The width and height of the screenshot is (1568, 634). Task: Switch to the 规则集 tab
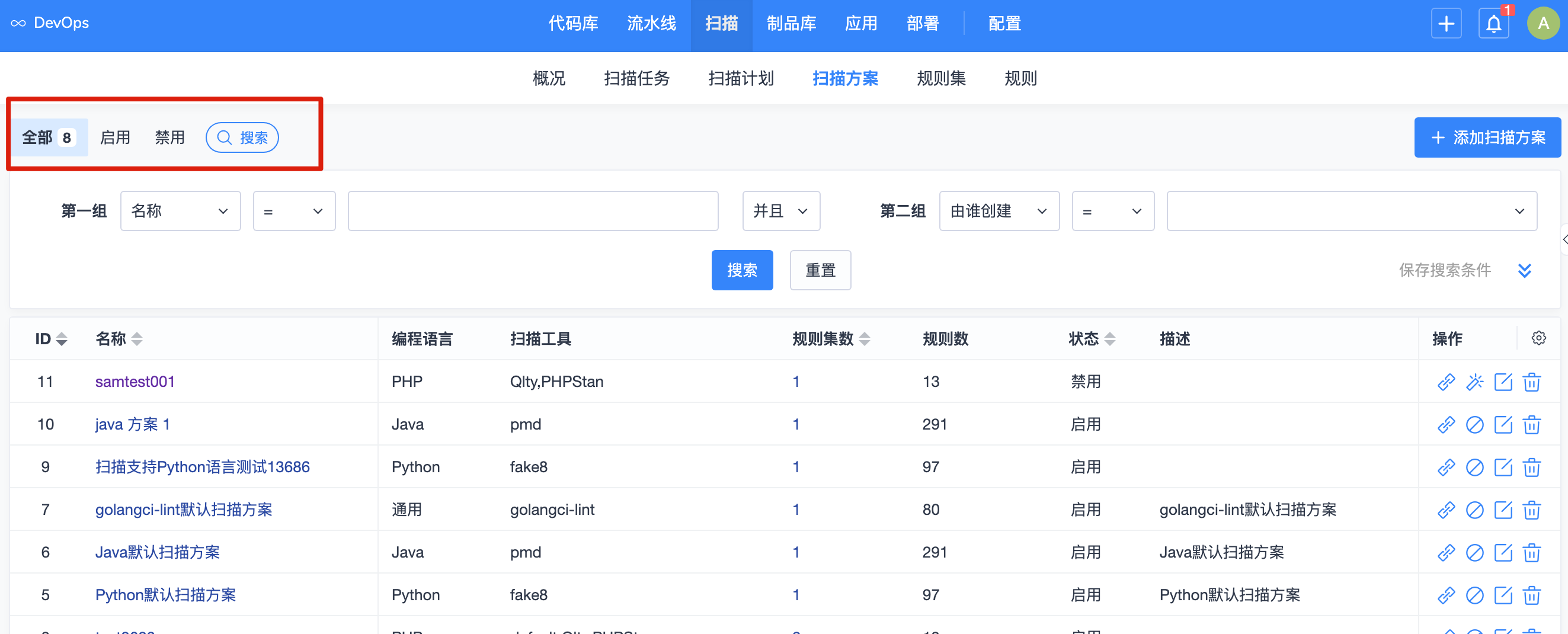940,78
